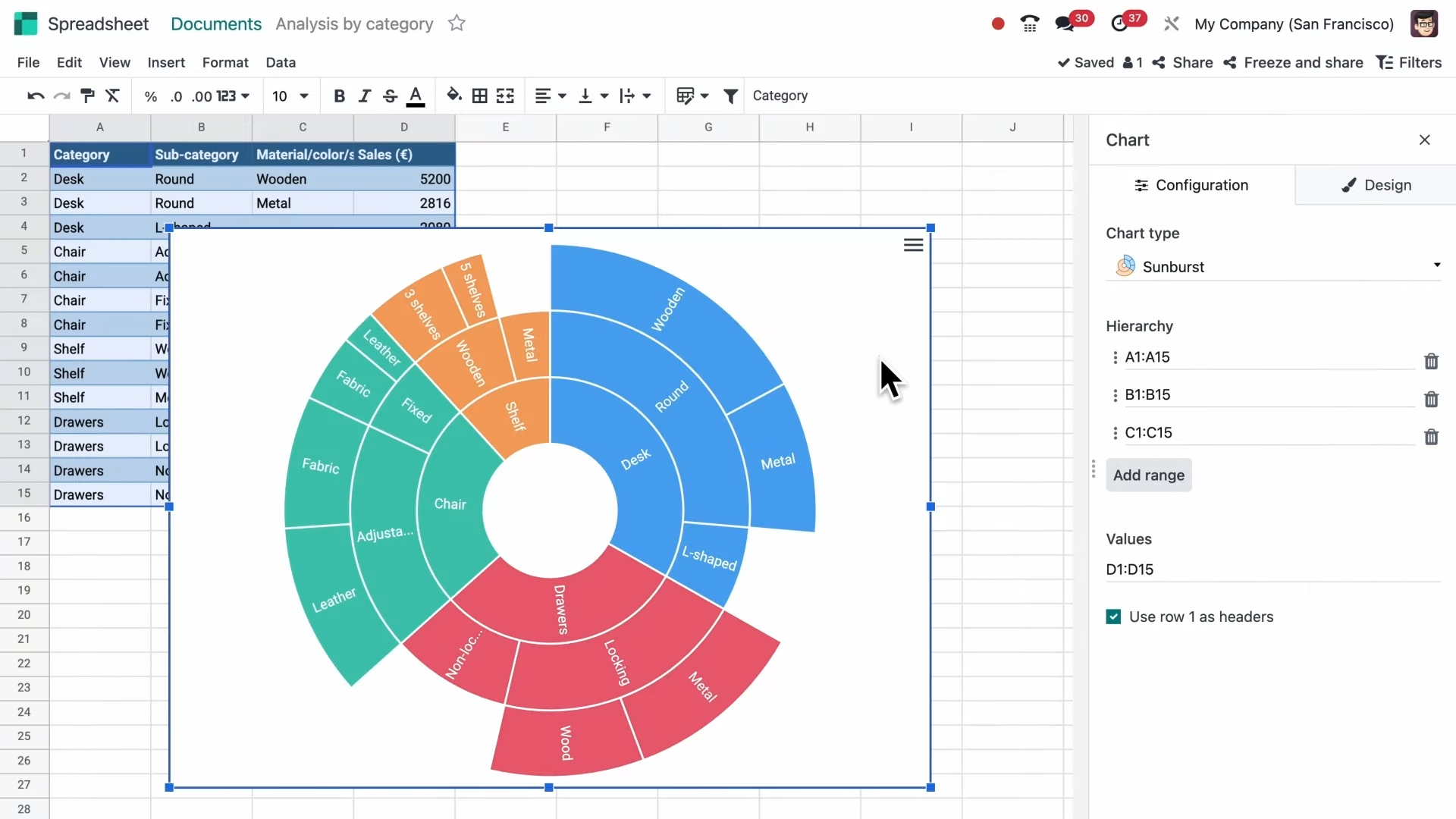Open the fill color bucket tool
Image resolution: width=1456 pixels, height=819 pixels.
tap(453, 96)
